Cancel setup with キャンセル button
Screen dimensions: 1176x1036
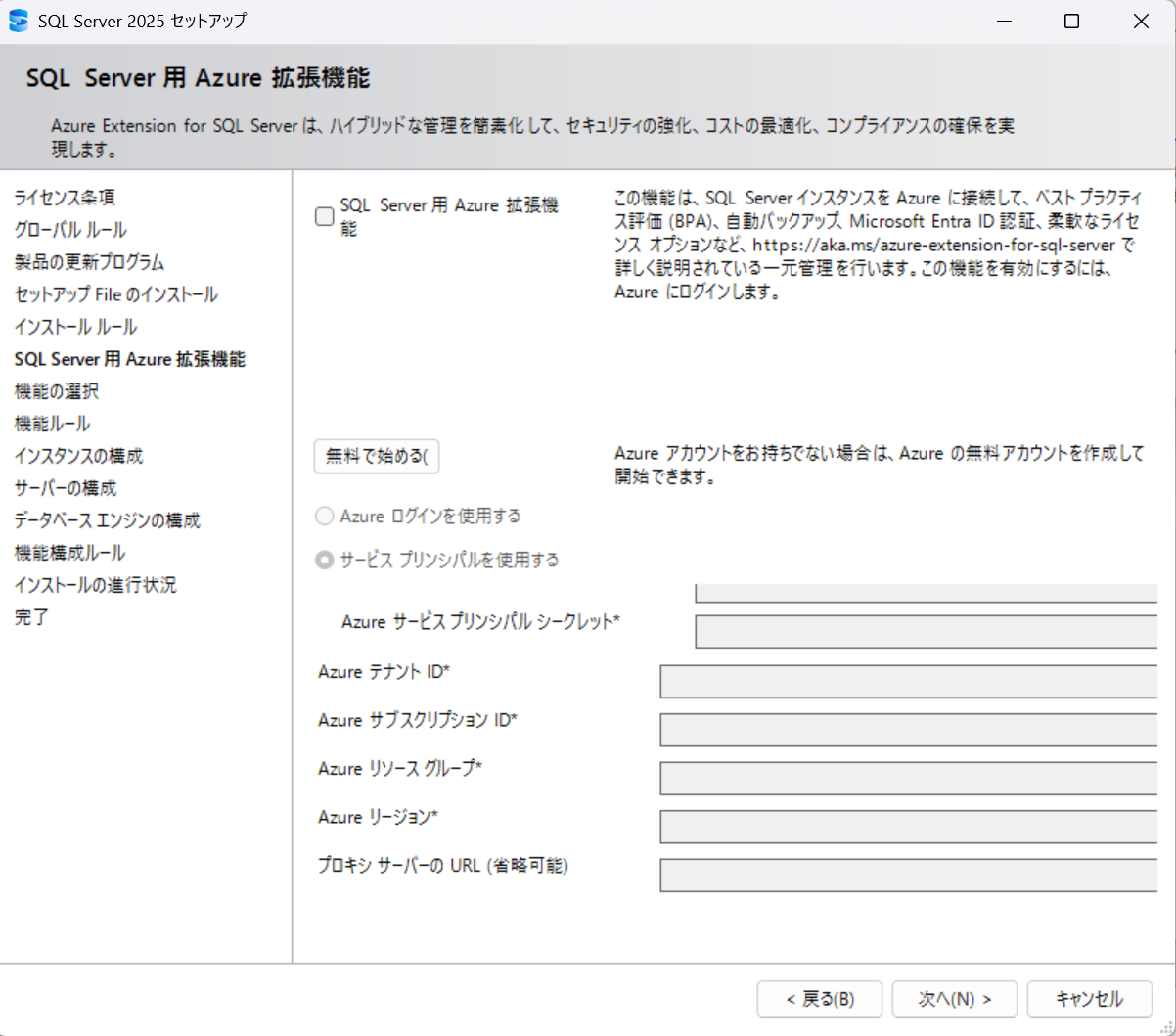1090,999
